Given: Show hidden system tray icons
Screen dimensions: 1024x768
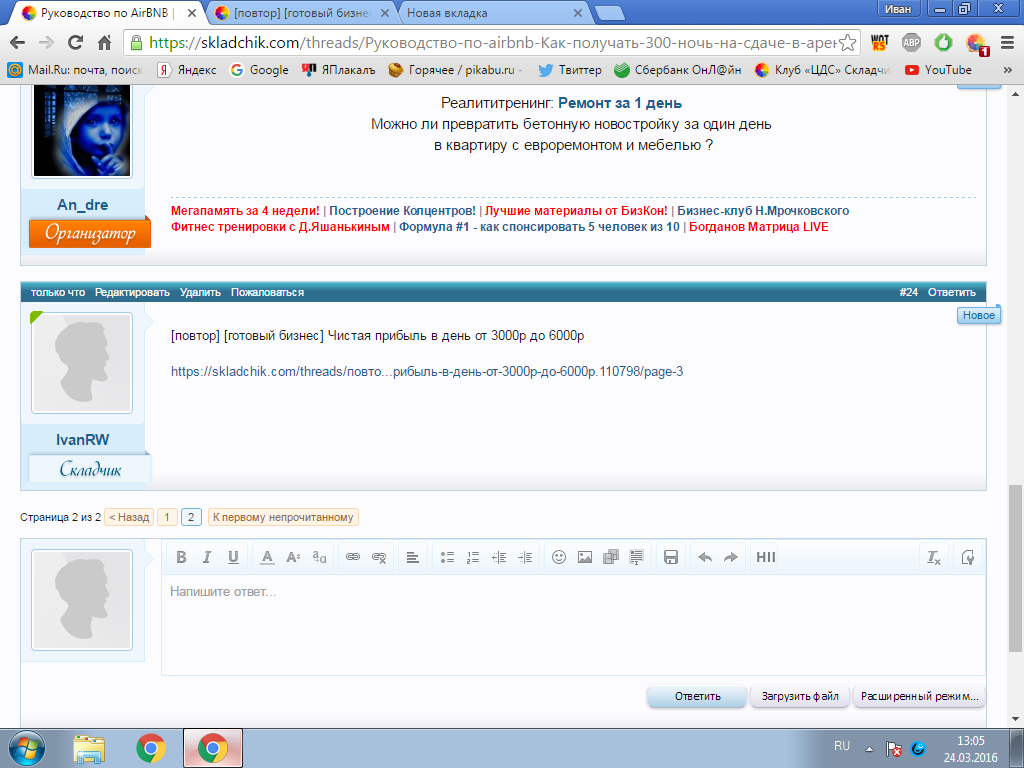Looking at the screenshot, I should tap(869, 748).
